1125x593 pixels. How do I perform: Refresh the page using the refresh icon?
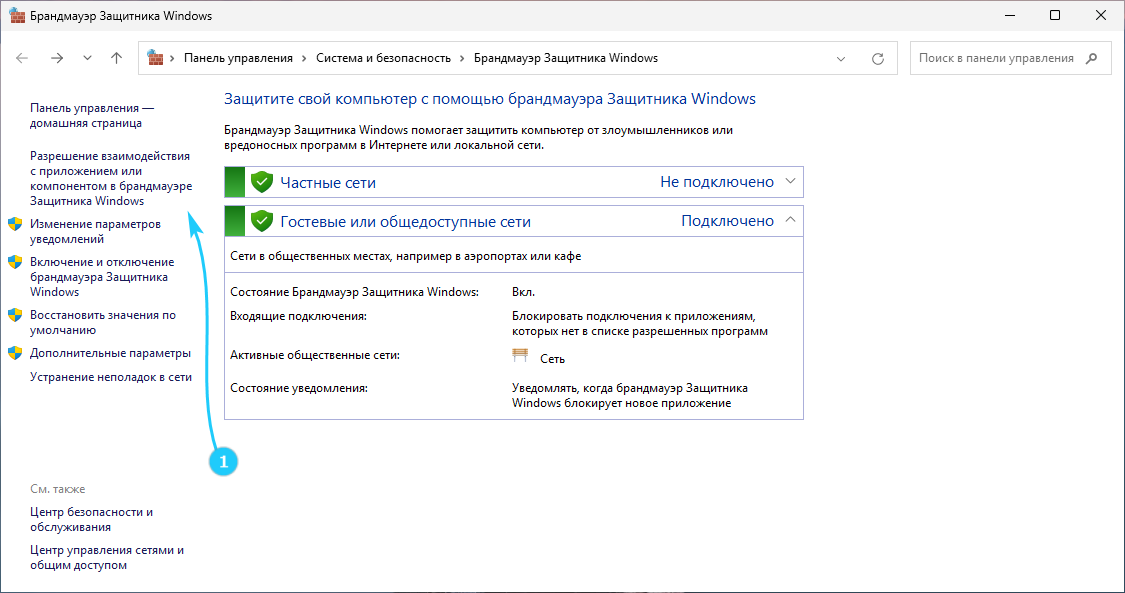(x=877, y=59)
